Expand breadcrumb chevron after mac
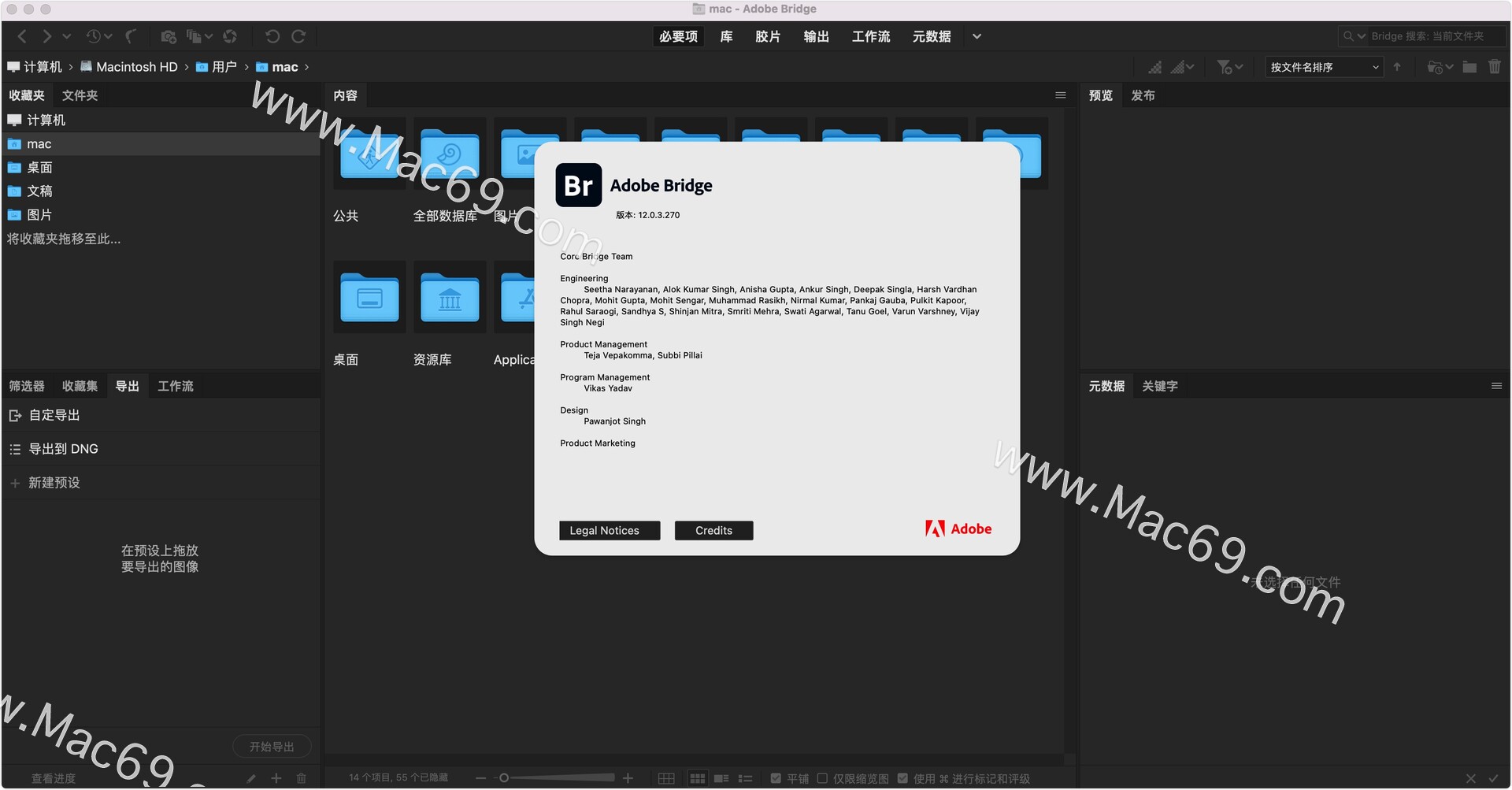The height and width of the screenshot is (790, 1512). 306,67
